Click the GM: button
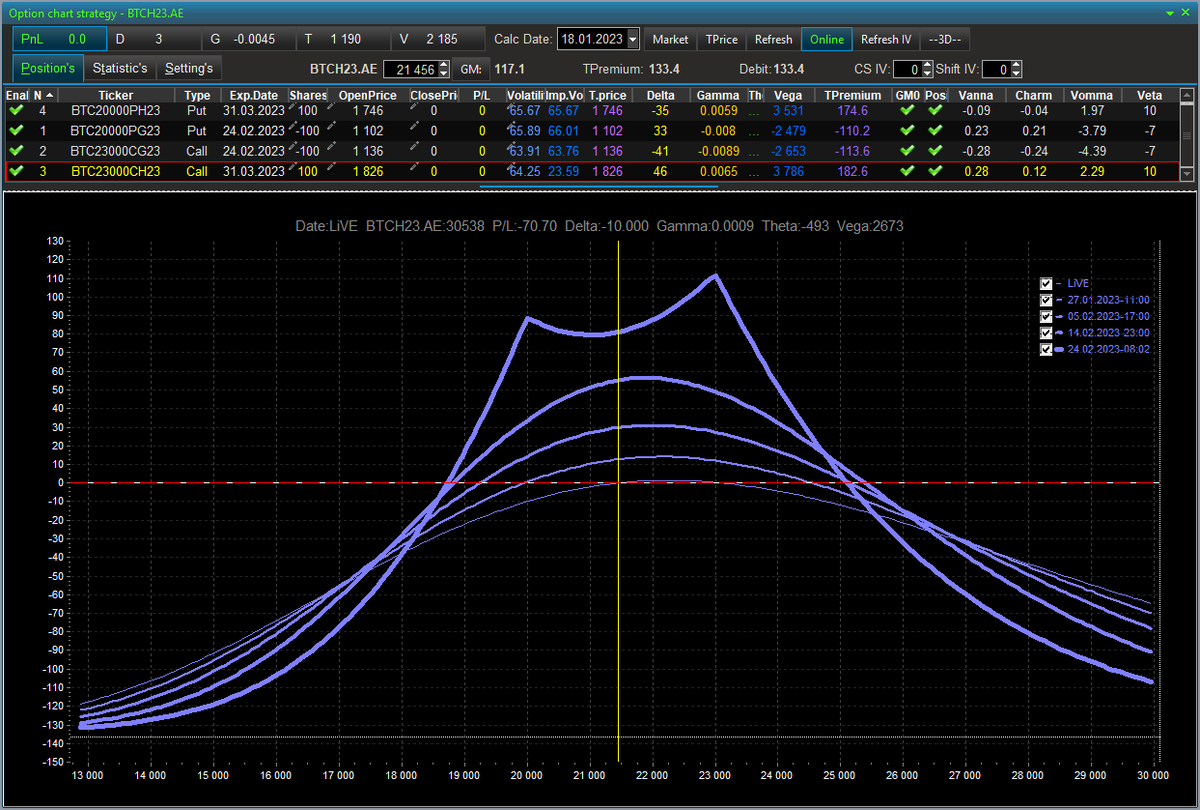Viewport: 1200px width, 810px height. [x=469, y=69]
